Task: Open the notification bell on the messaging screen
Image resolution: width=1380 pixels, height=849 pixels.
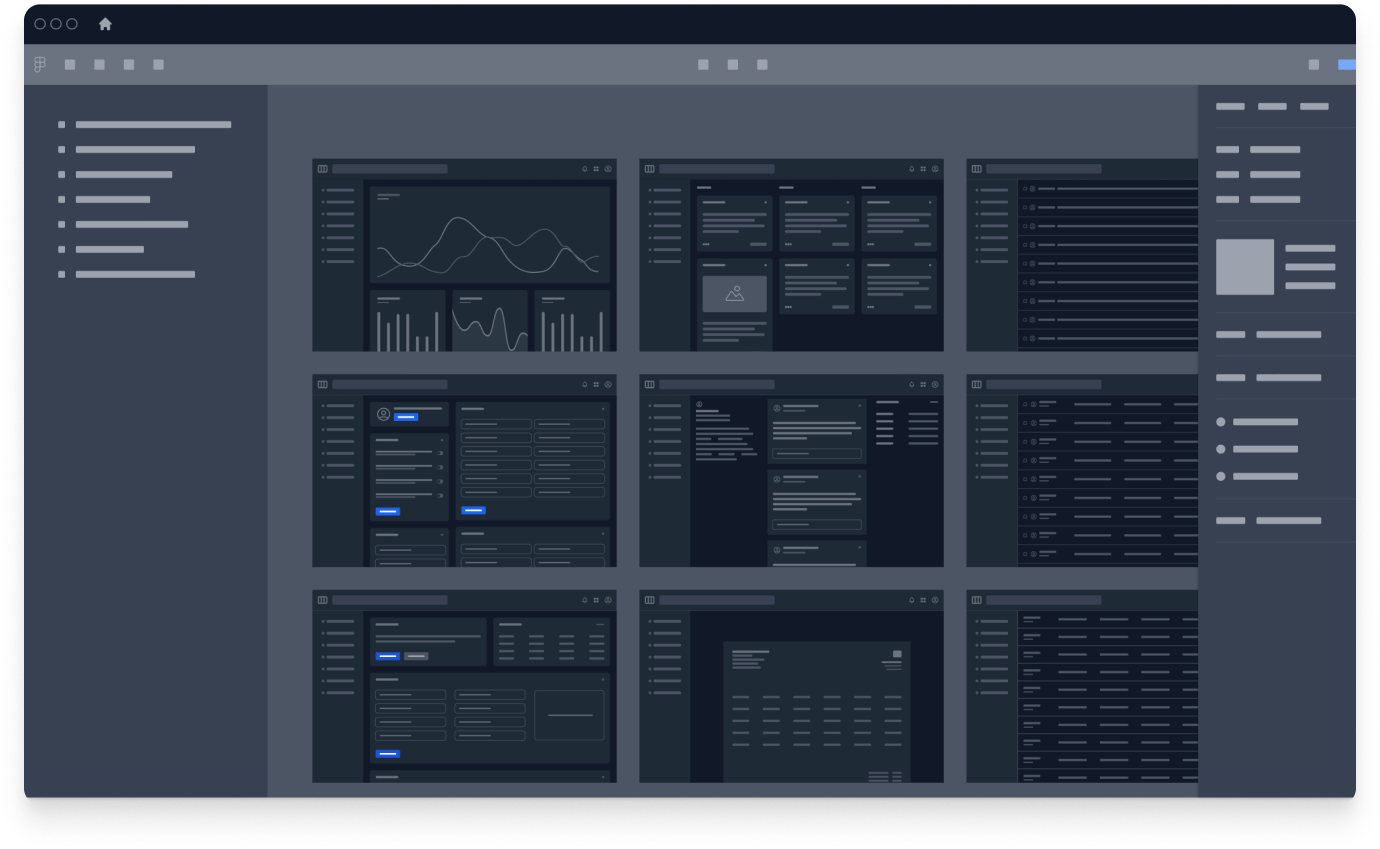Action: tap(912, 383)
